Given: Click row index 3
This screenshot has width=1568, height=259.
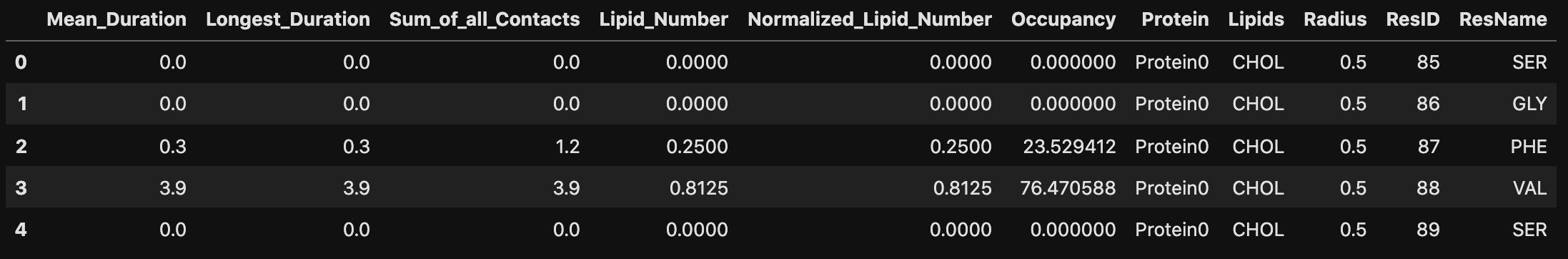Looking at the screenshot, I should (21, 188).
